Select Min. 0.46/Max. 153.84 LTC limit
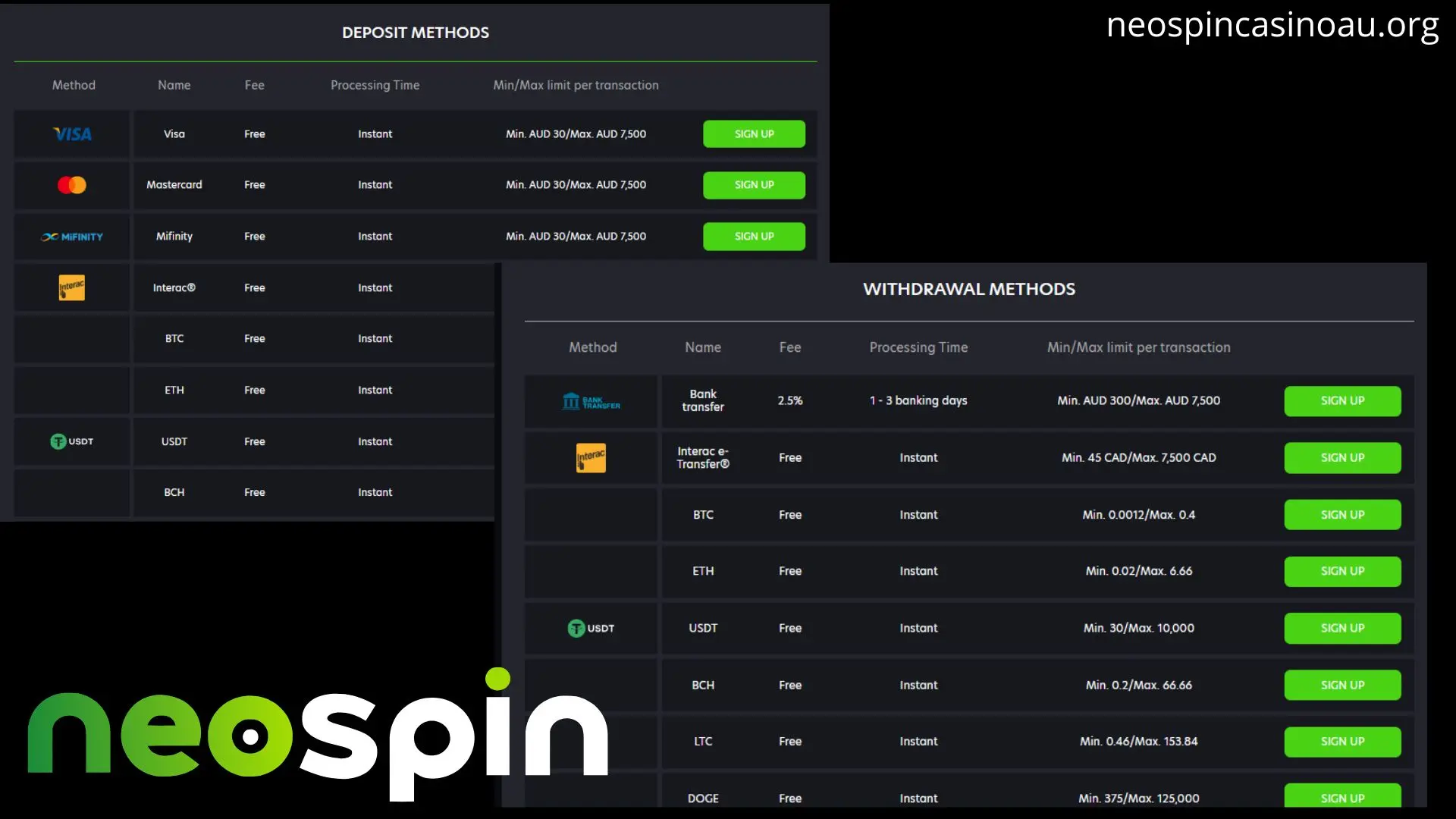Image resolution: width=1456 pixels, height=819 pixels. click(x=1138, y=742)
